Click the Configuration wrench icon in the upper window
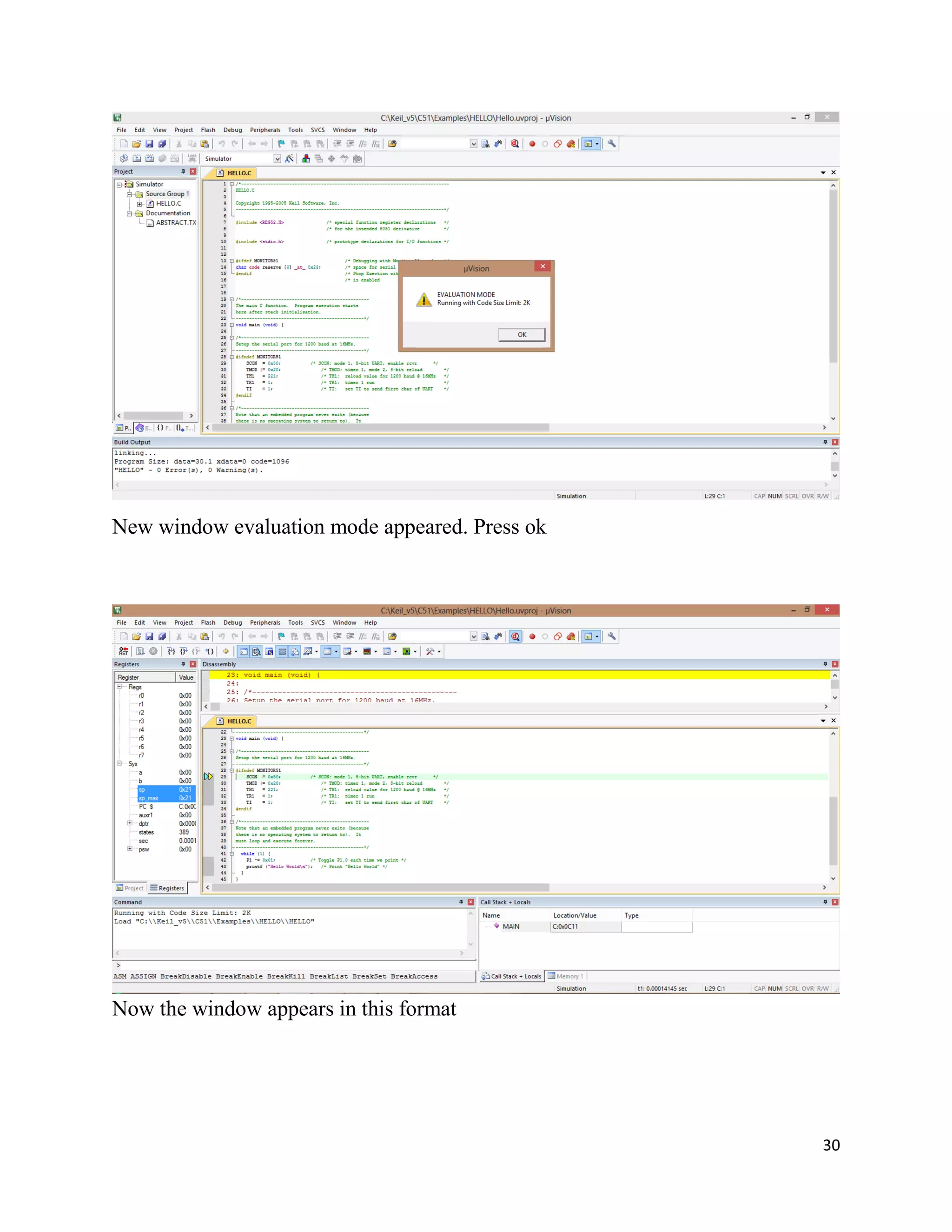Image resolution: width=952 pixels, height=1232 pixels. [611, 144]
